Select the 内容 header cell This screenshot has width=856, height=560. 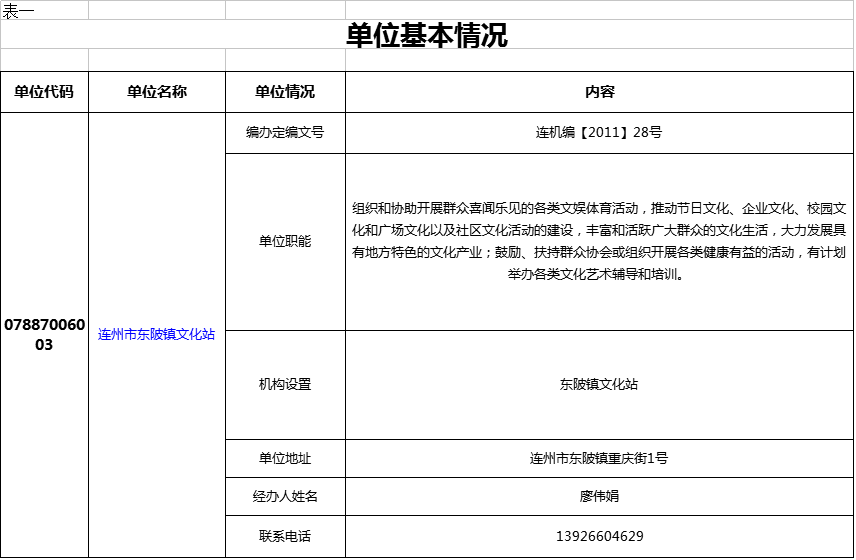599,92
